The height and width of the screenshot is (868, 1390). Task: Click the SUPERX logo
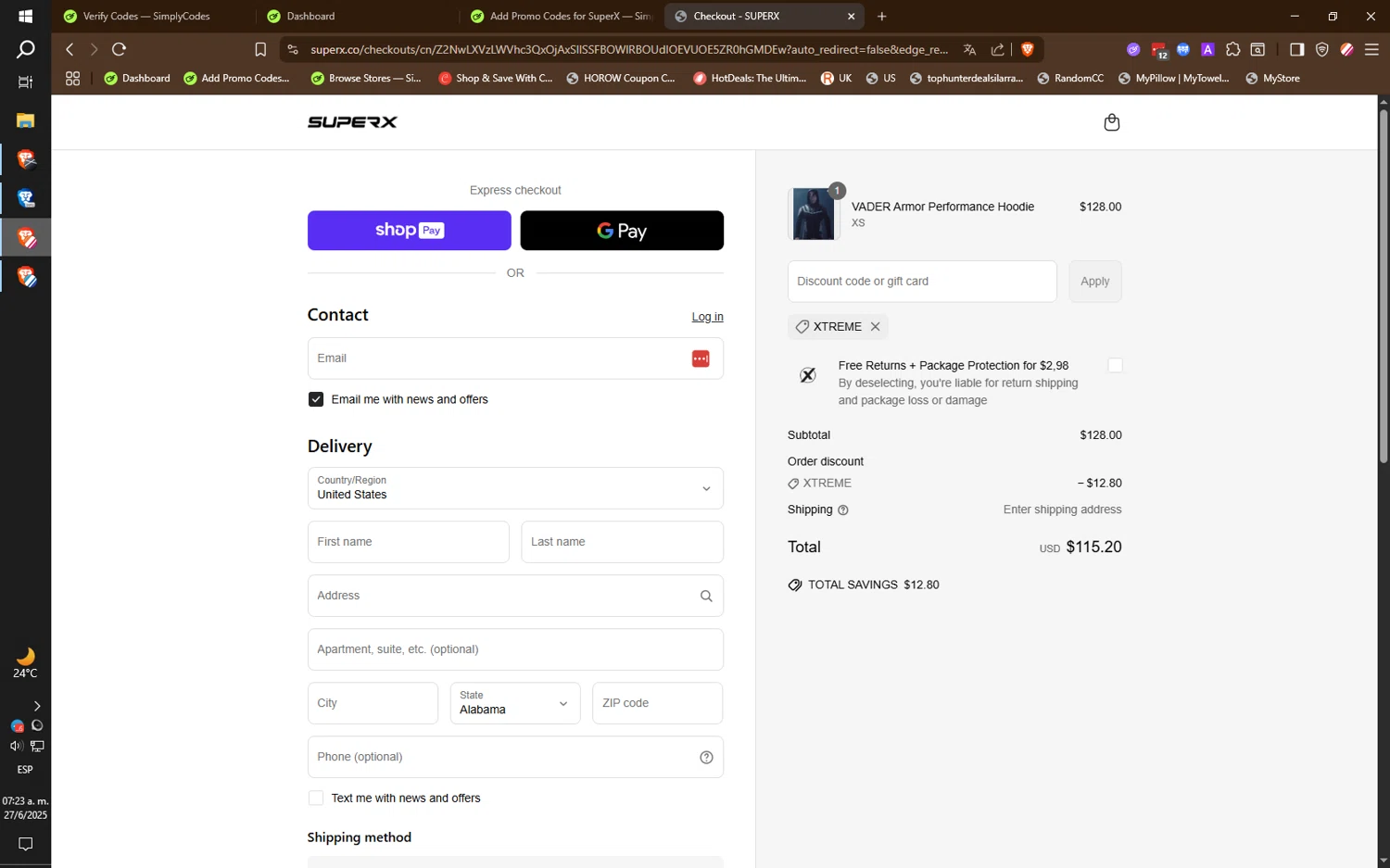click(x=352, y=122)
